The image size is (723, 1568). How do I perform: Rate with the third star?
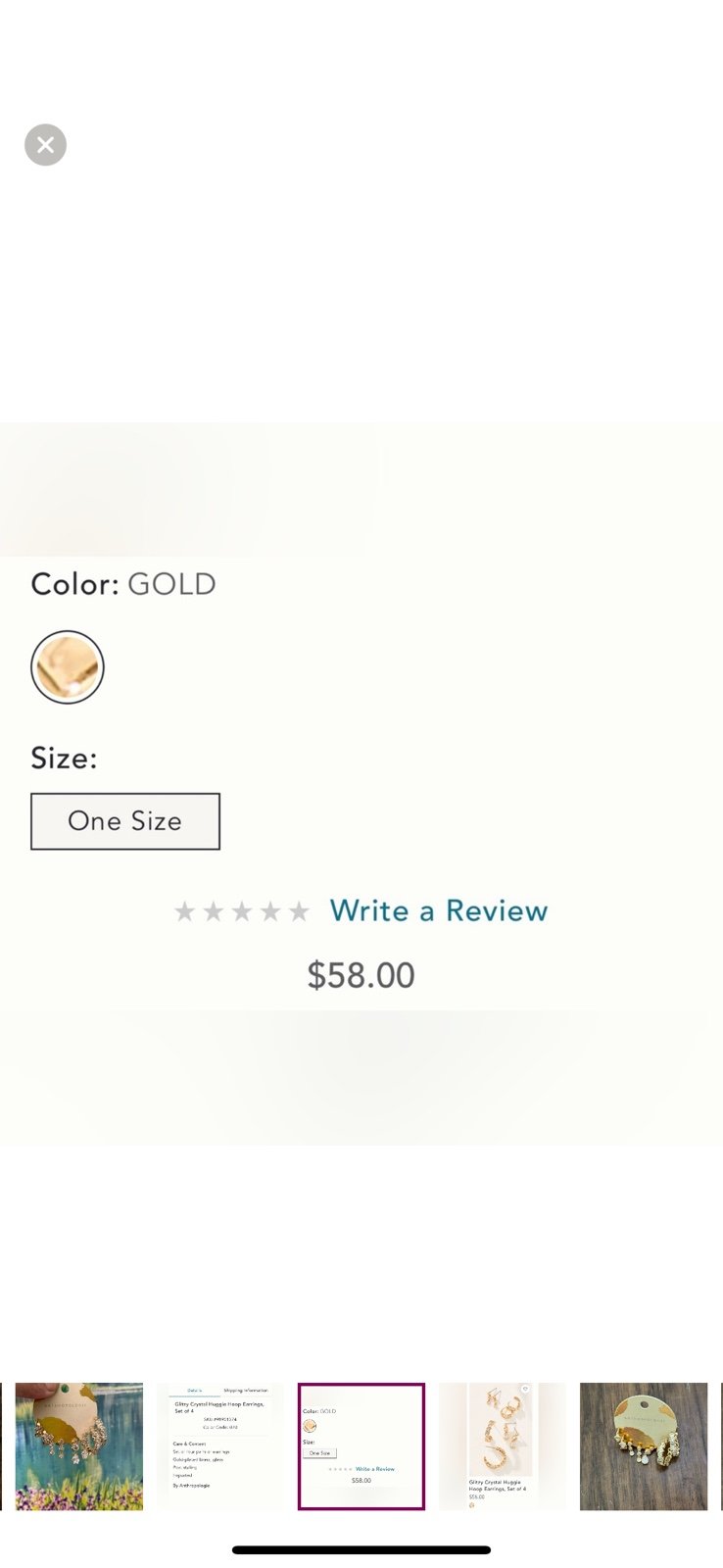242,912
